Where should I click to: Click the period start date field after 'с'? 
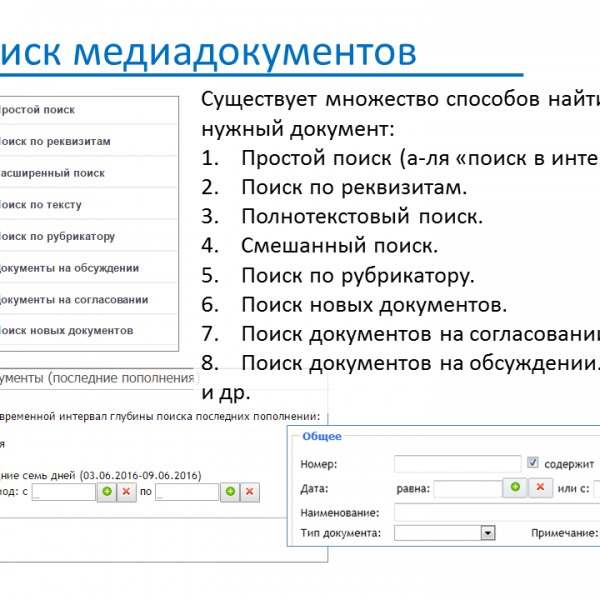[x=63, y=492]
